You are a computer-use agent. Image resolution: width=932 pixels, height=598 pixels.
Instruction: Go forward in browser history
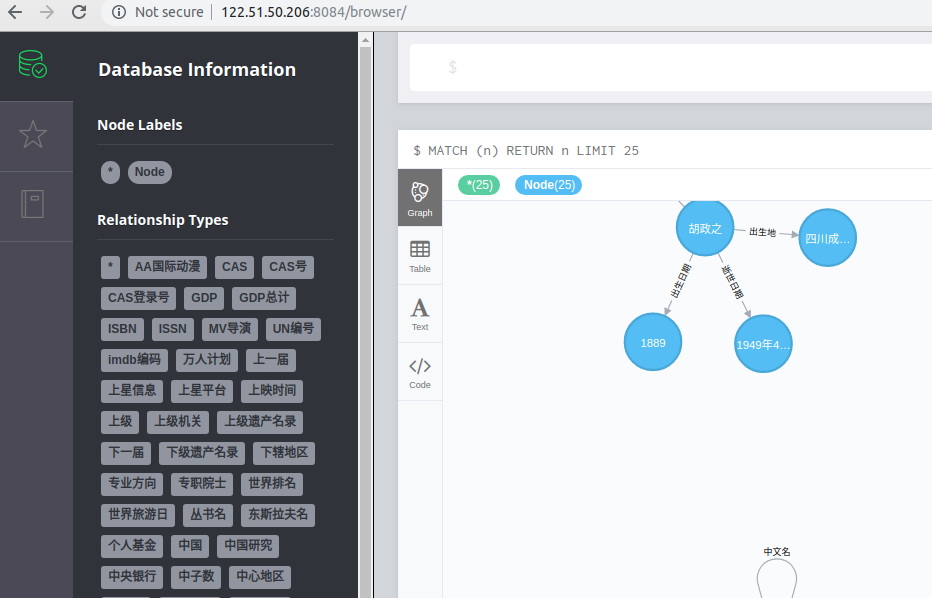pyautogui.click(x=47, y=12)
